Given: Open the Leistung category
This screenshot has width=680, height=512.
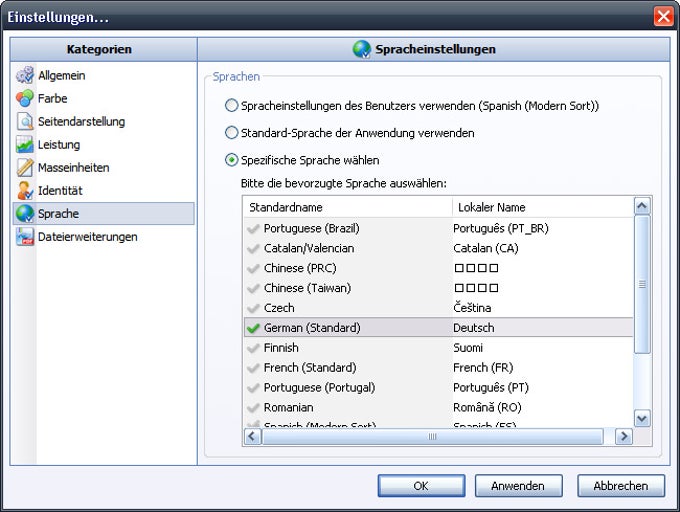Looking at the screenshot, I should (104, 144).
